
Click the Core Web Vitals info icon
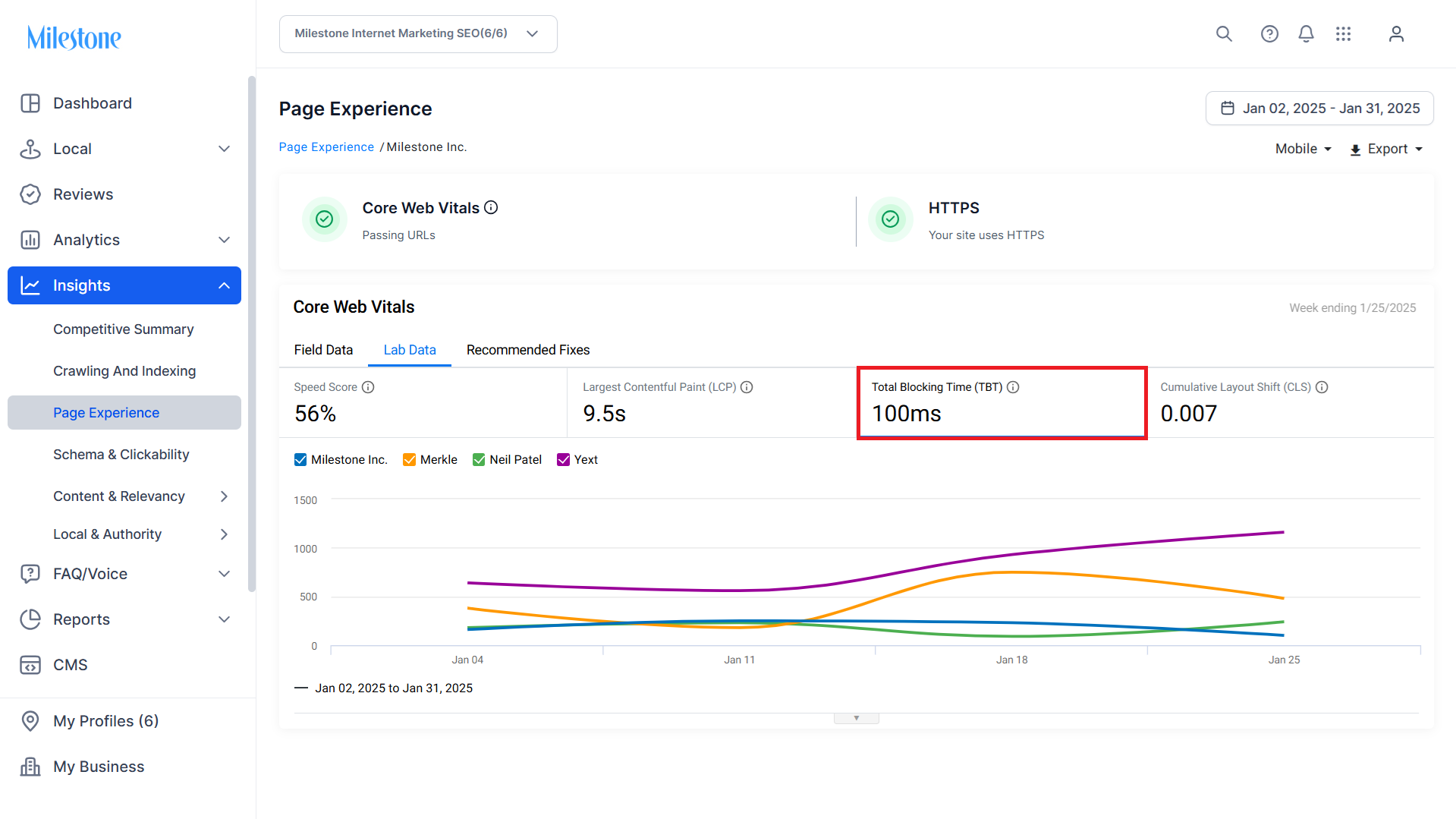click(491, 207)
